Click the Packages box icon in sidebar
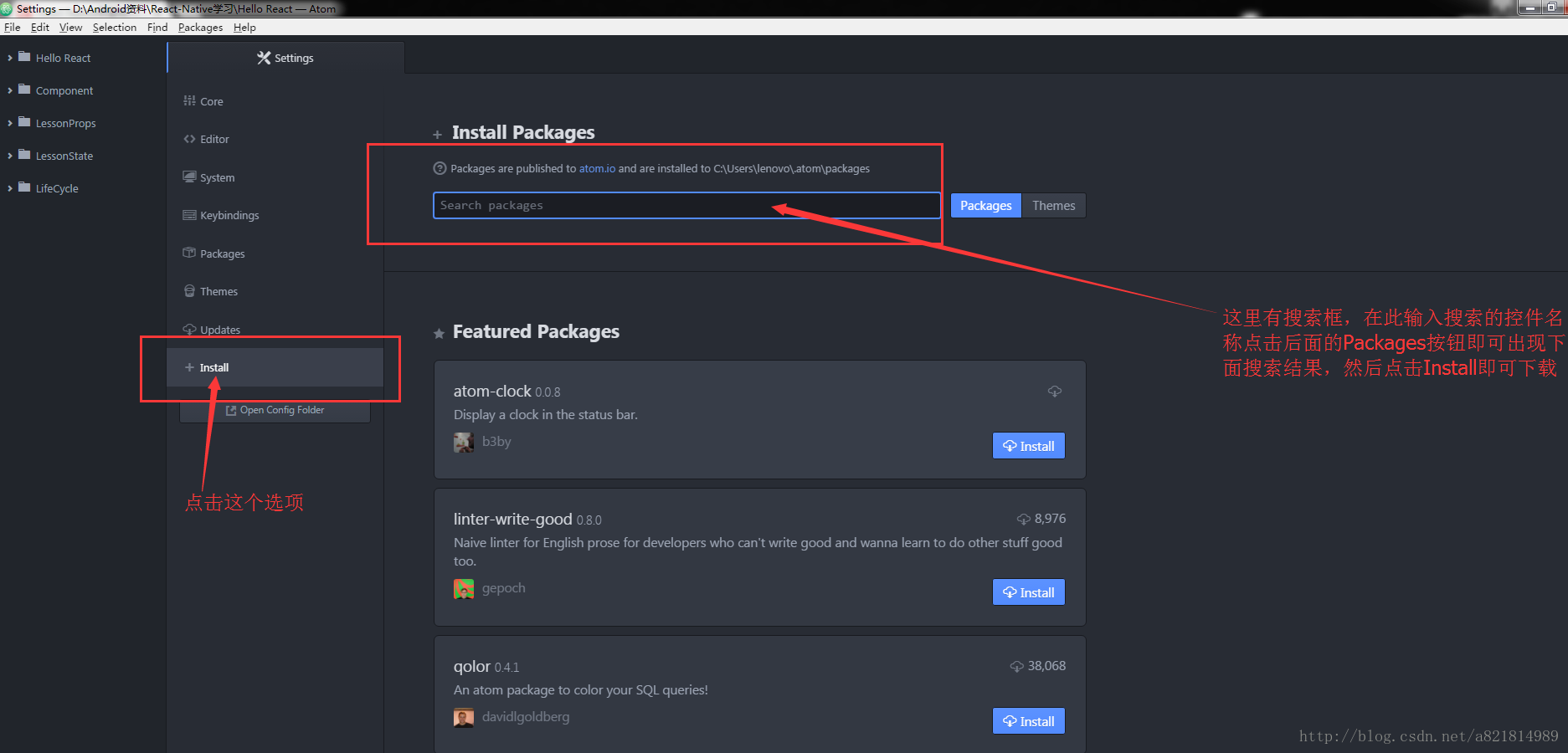The image size is (1568, 753). pos(189,253)
